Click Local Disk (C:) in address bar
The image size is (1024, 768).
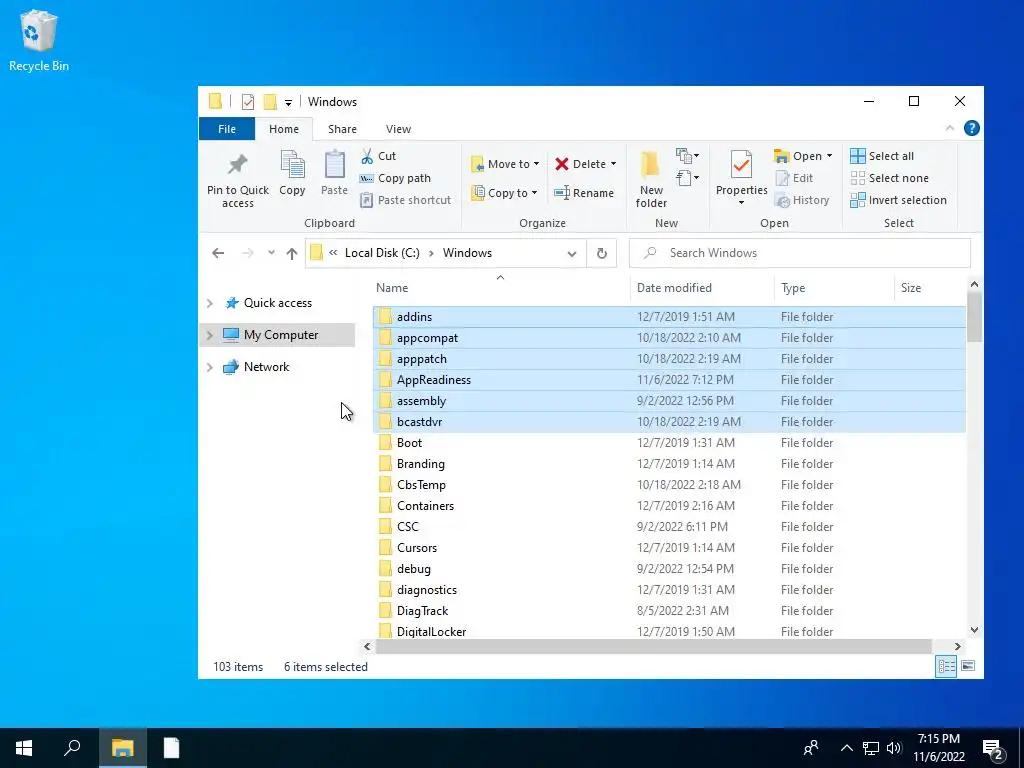point(382,253)
